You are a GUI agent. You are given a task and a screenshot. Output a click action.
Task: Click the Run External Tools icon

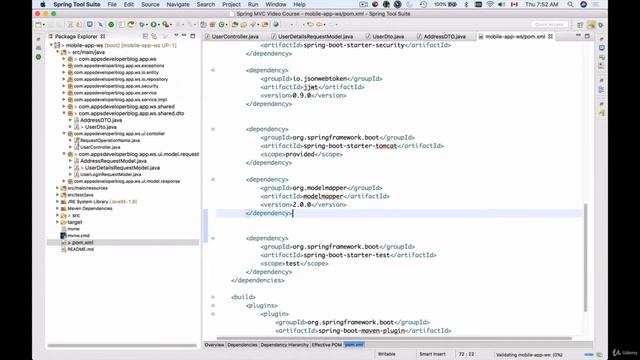pos(165,25)
